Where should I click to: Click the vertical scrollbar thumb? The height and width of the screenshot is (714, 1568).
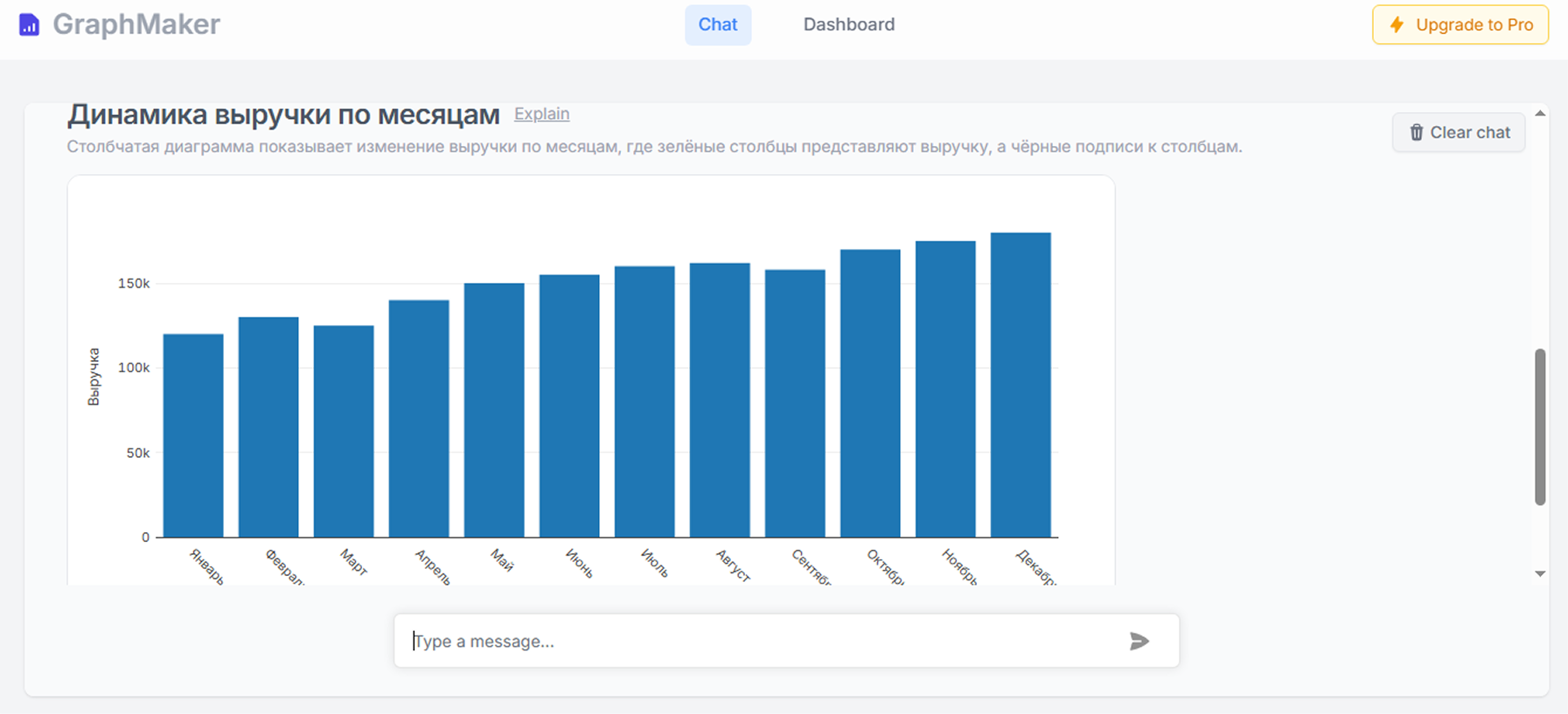point(1540,426)
